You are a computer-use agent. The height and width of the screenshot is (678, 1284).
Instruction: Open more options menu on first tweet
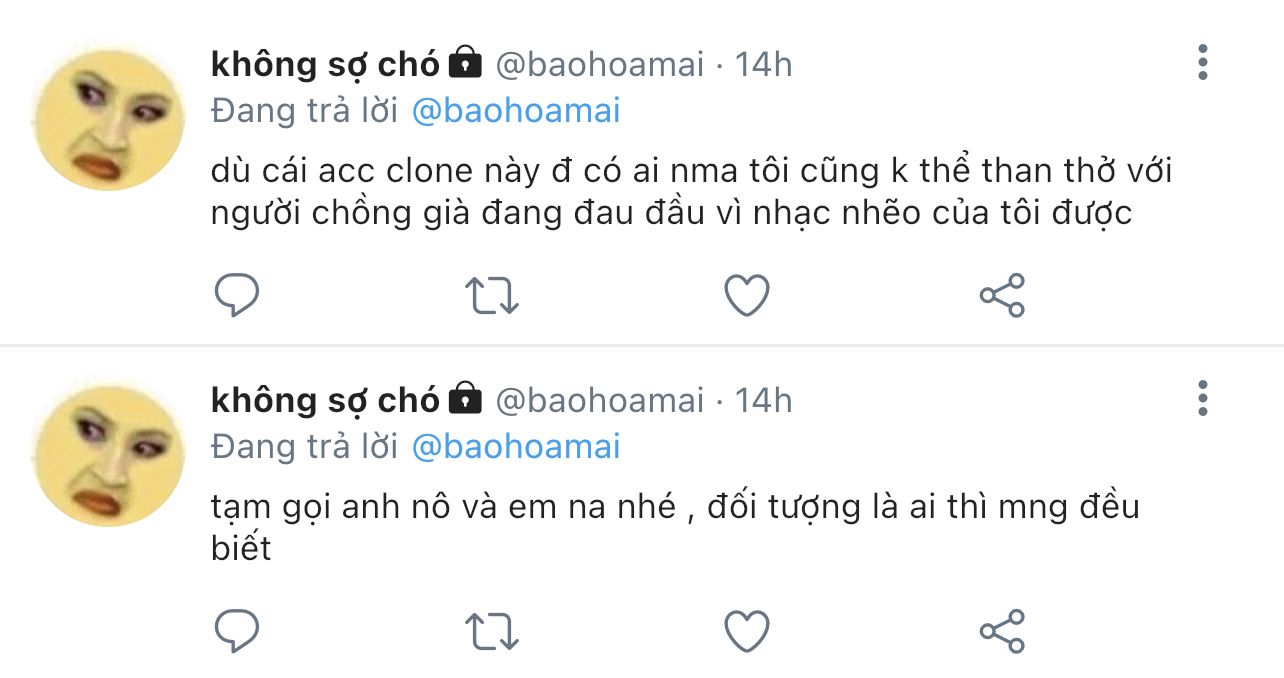click(x=1202, y=63)
